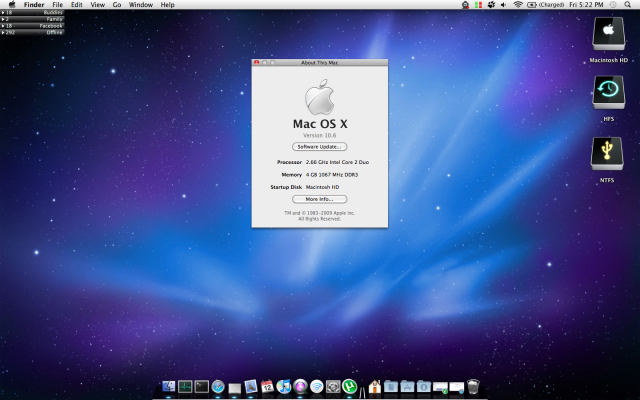Open the Mail eagle stamp icon
640x400 pixels.
251,387
